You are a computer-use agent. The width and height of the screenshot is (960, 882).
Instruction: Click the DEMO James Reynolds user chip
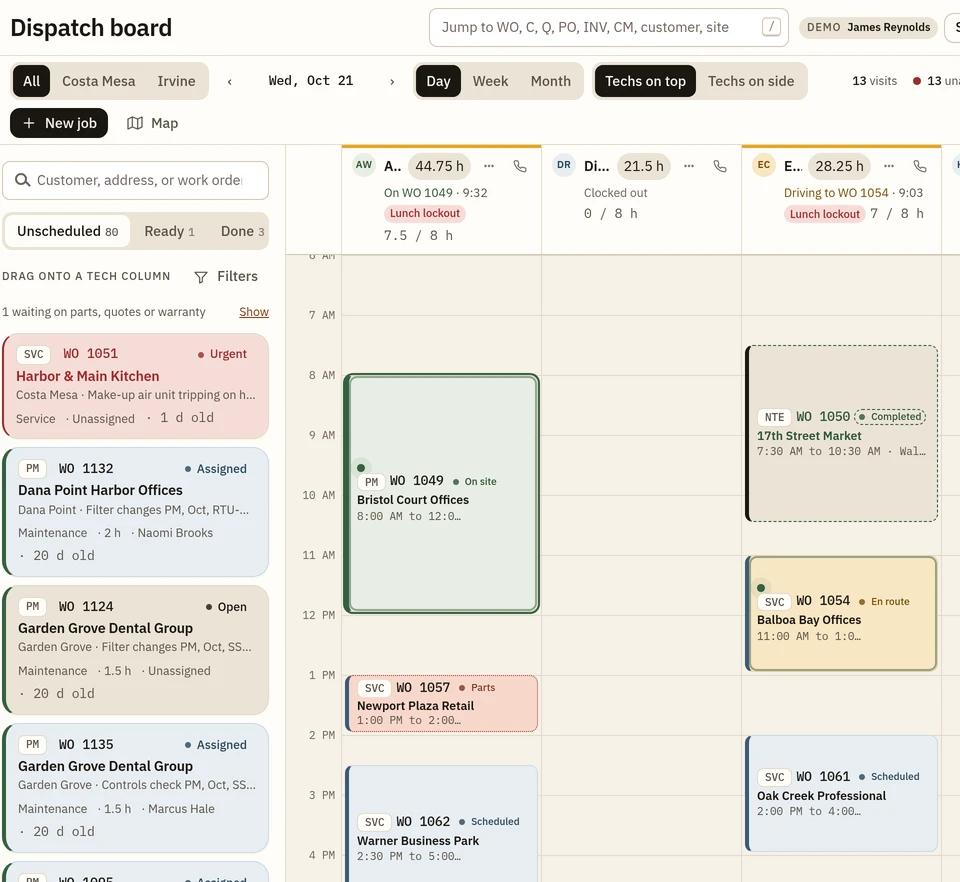tap(868, 28)
